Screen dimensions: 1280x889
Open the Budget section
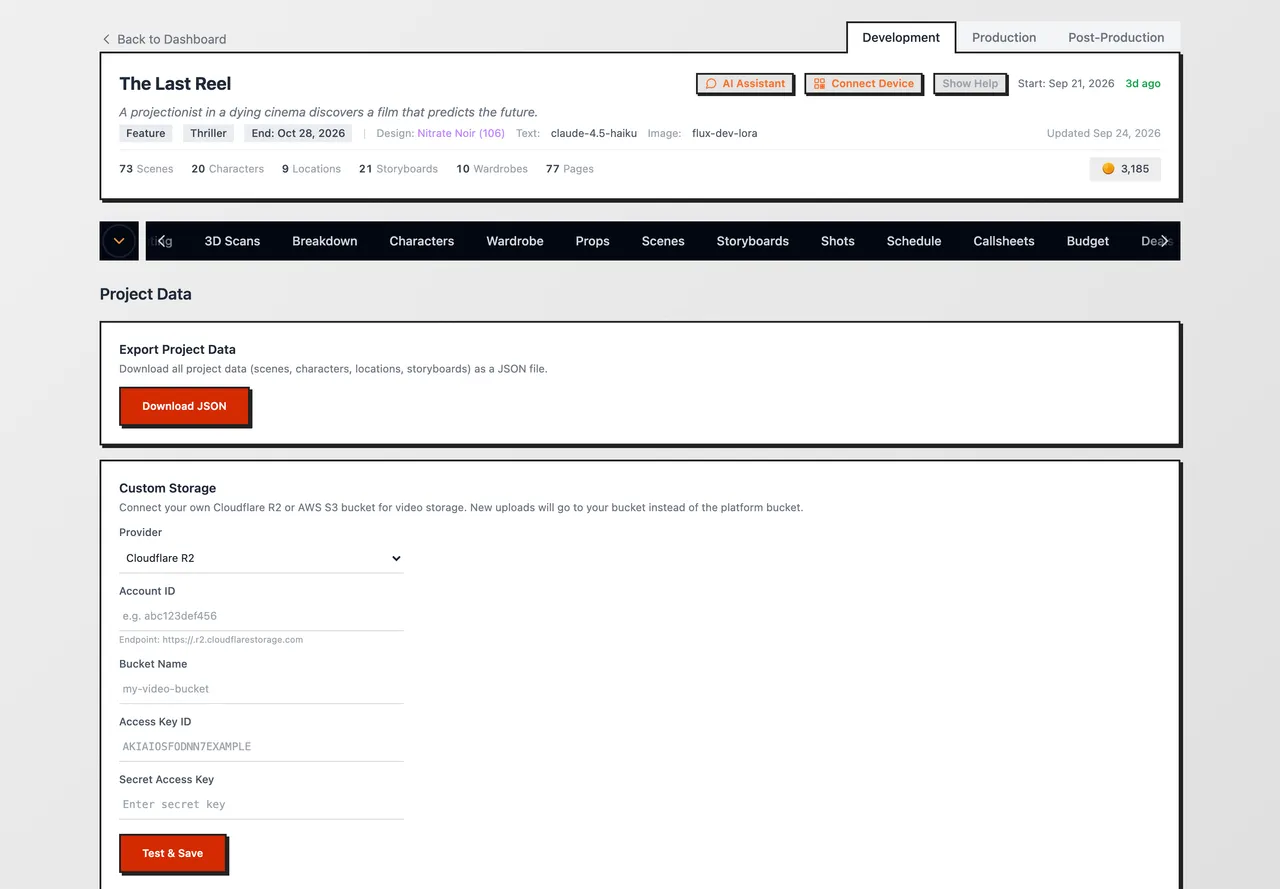tap(1088, 241)
